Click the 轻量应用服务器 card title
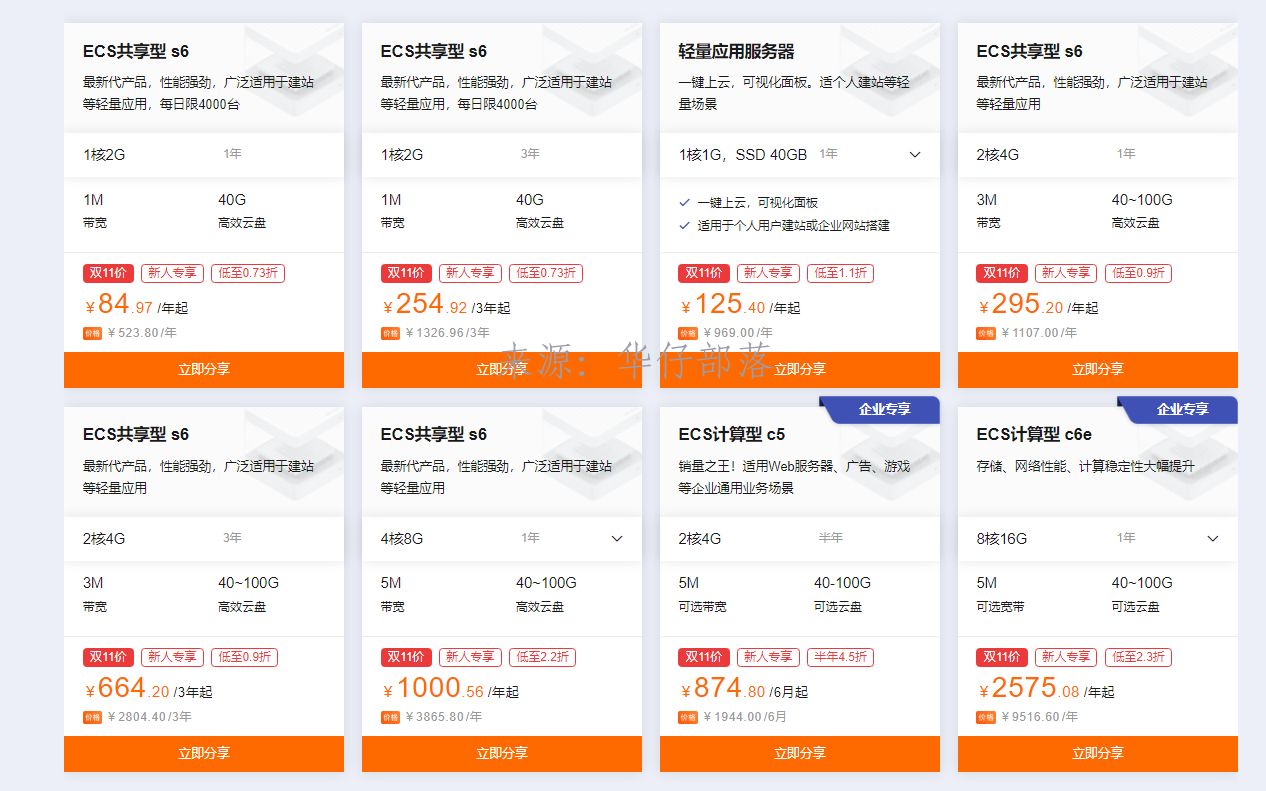 pyautogui.click(x=736, y=51)
